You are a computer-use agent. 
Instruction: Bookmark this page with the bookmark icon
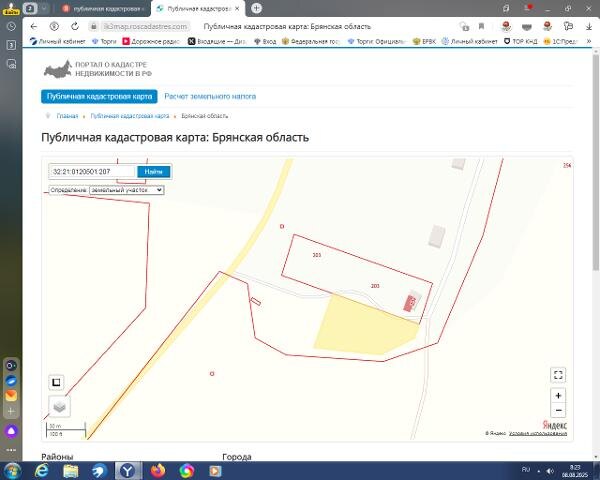coord(481,26)
